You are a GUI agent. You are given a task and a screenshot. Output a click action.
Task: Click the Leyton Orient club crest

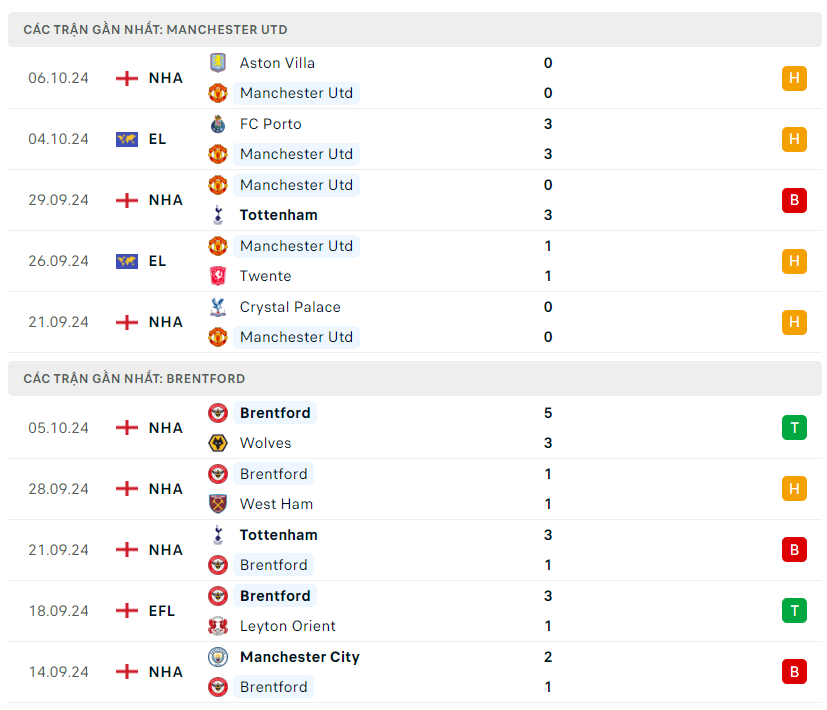tap(218, 626)
